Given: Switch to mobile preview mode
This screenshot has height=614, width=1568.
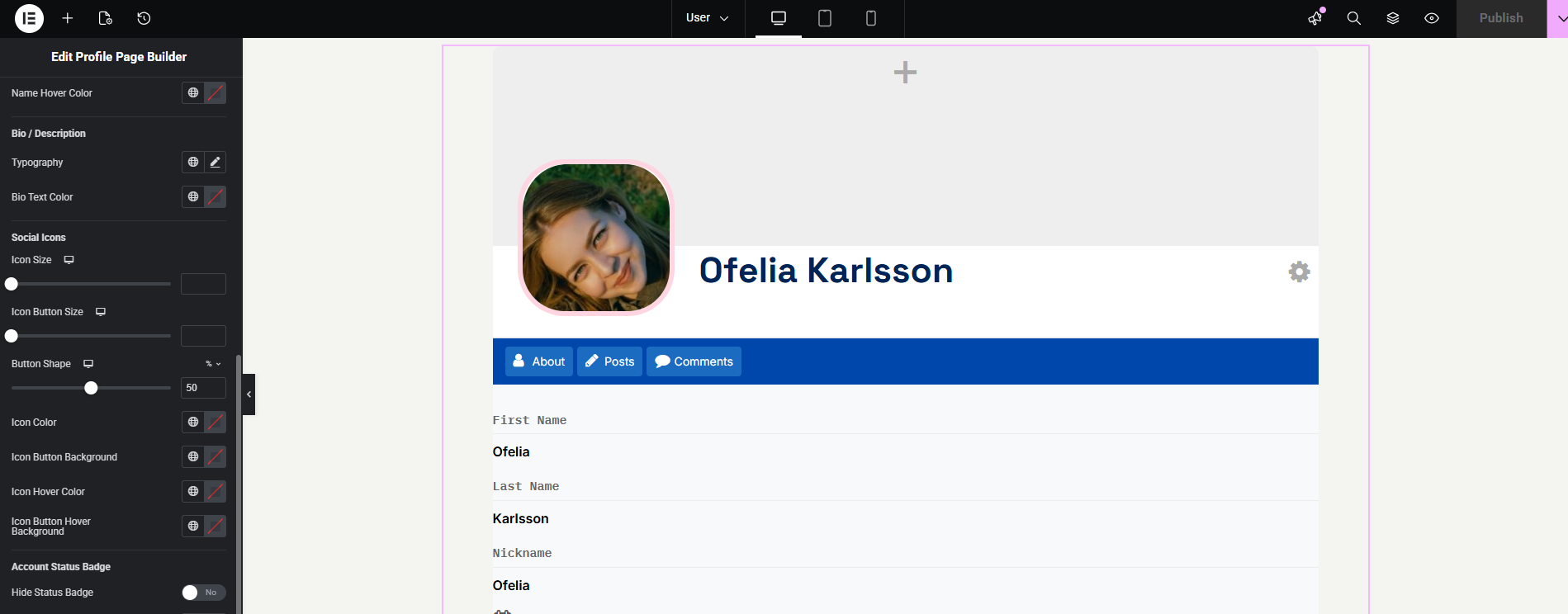Looking at the screenshot, I should point(871,18).
